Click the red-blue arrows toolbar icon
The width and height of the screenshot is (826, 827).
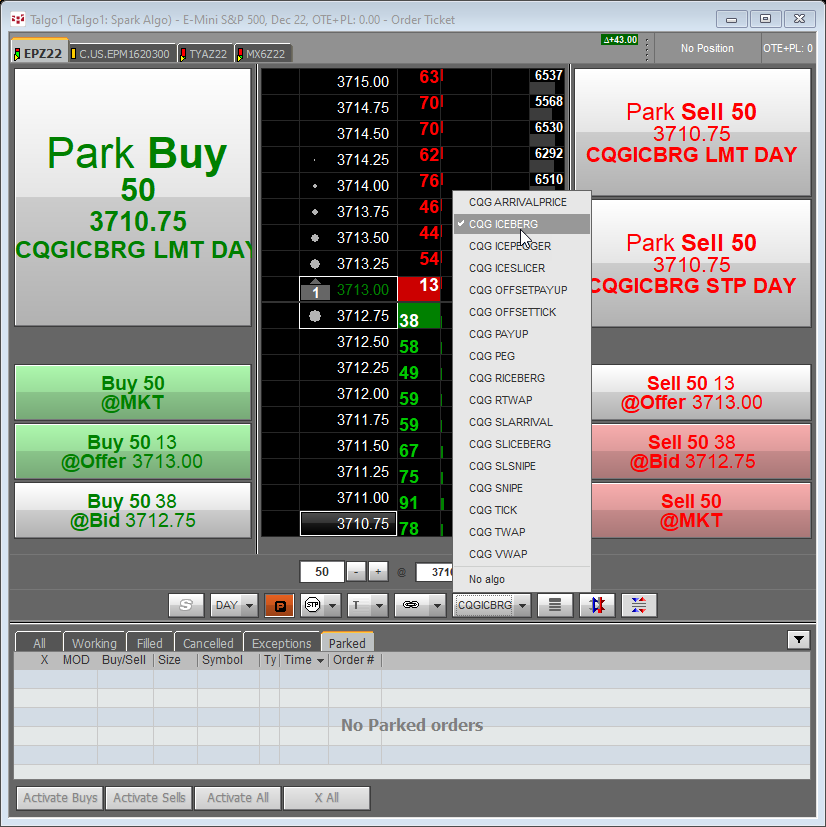click(597, 605)
